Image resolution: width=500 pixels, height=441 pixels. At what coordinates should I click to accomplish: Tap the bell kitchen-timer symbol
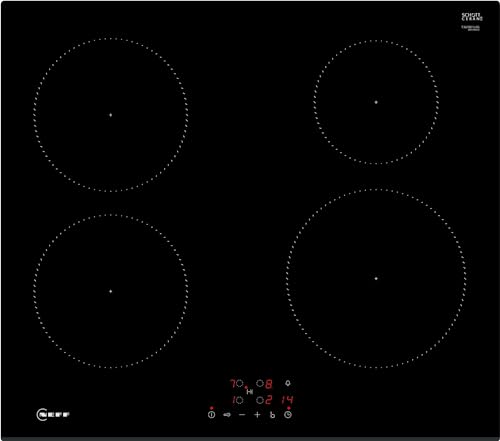(288, 383)
